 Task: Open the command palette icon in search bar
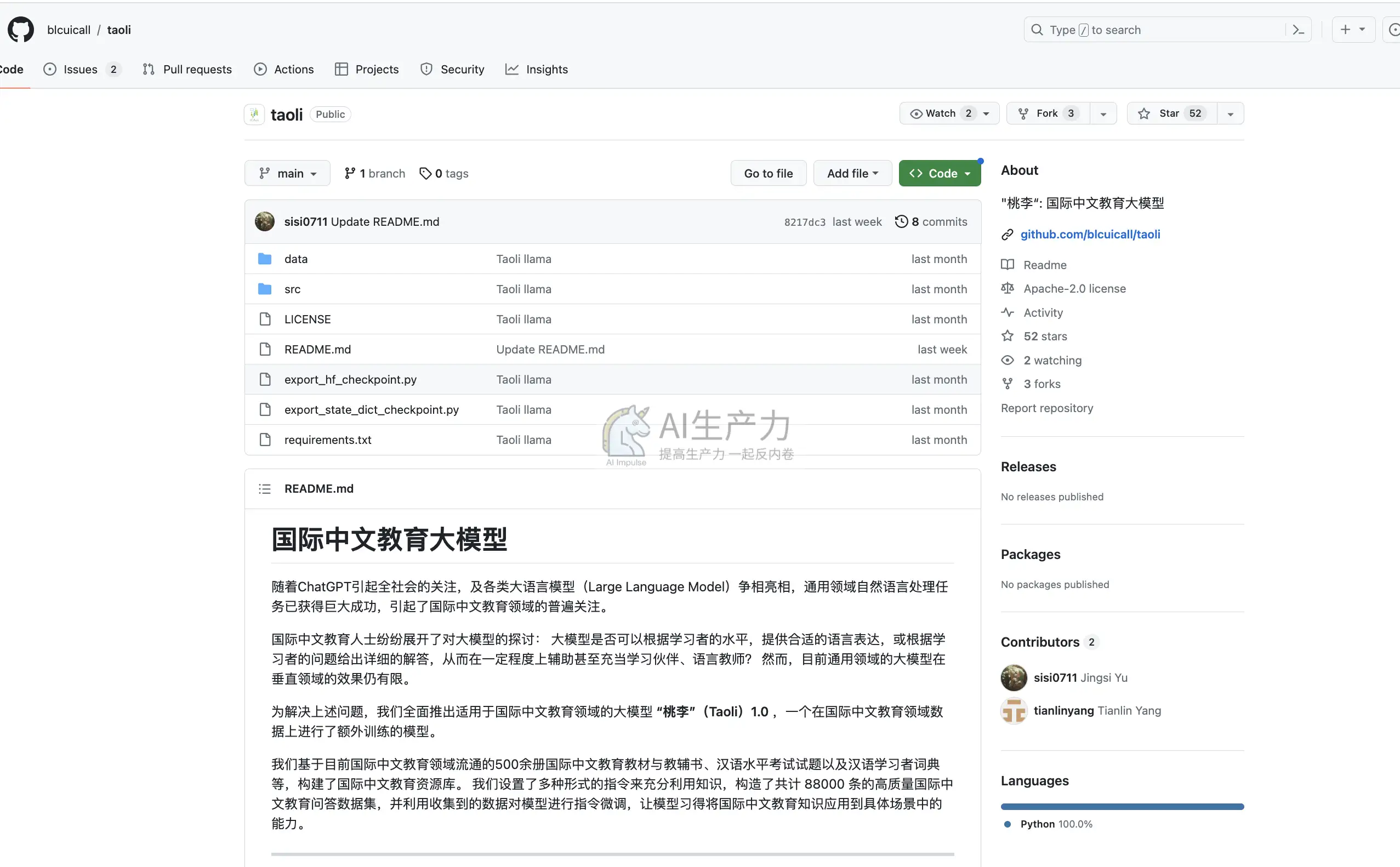(x=1299, y=30)
